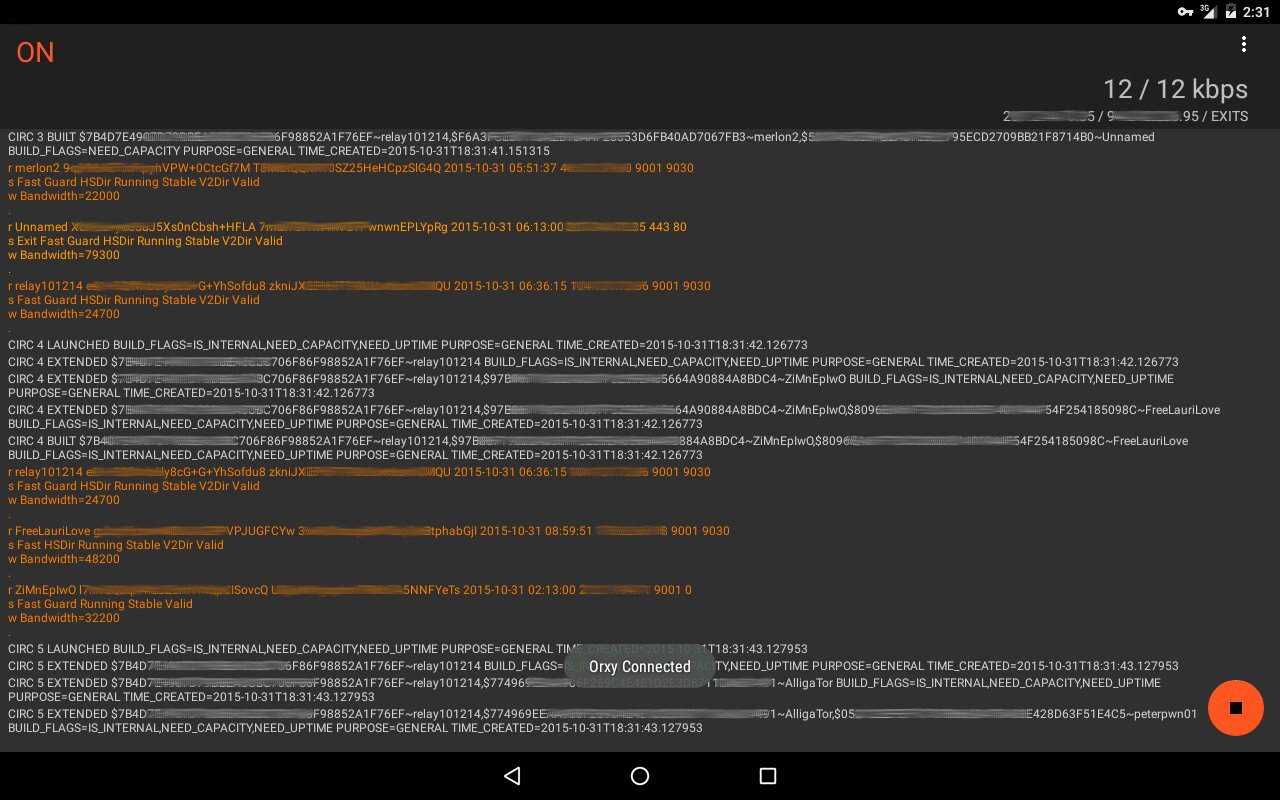1280x800 pixels.
Task: Select the w Bandwidth=32200 line
Action: pos(63,618)
